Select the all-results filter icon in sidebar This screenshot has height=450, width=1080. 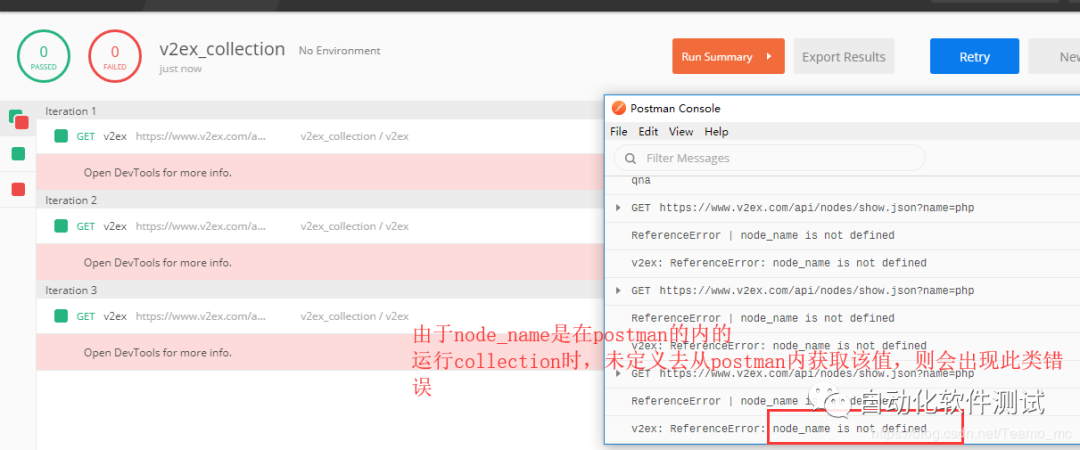tap(19, 119)
